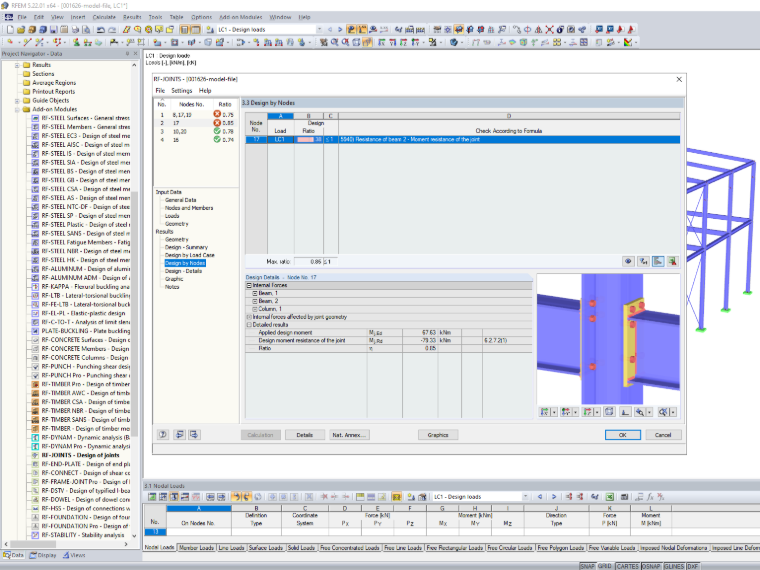Image resolution: width=760 pixels, height=570 pixels.
Task: Switch to the Surface Loads tab
Action: 266,548
